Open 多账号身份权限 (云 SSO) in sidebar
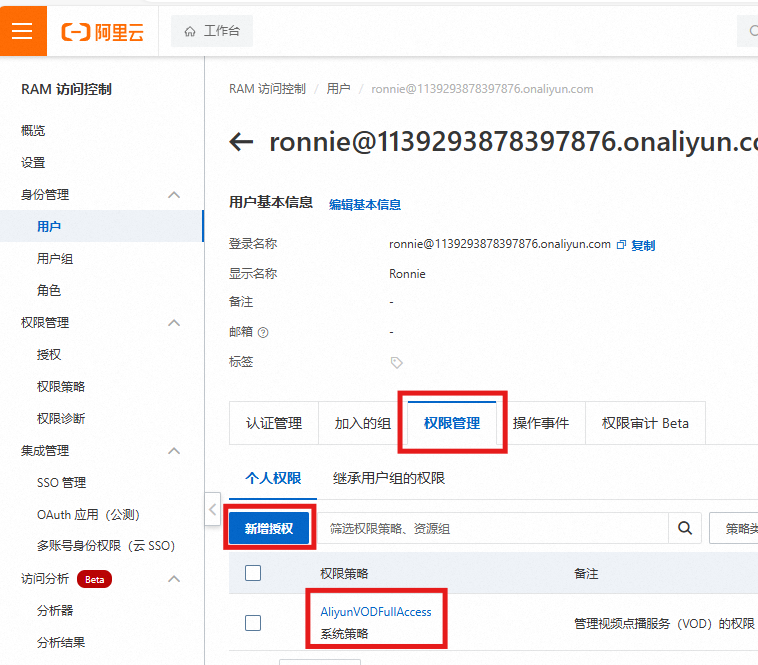 pos(106,546)
